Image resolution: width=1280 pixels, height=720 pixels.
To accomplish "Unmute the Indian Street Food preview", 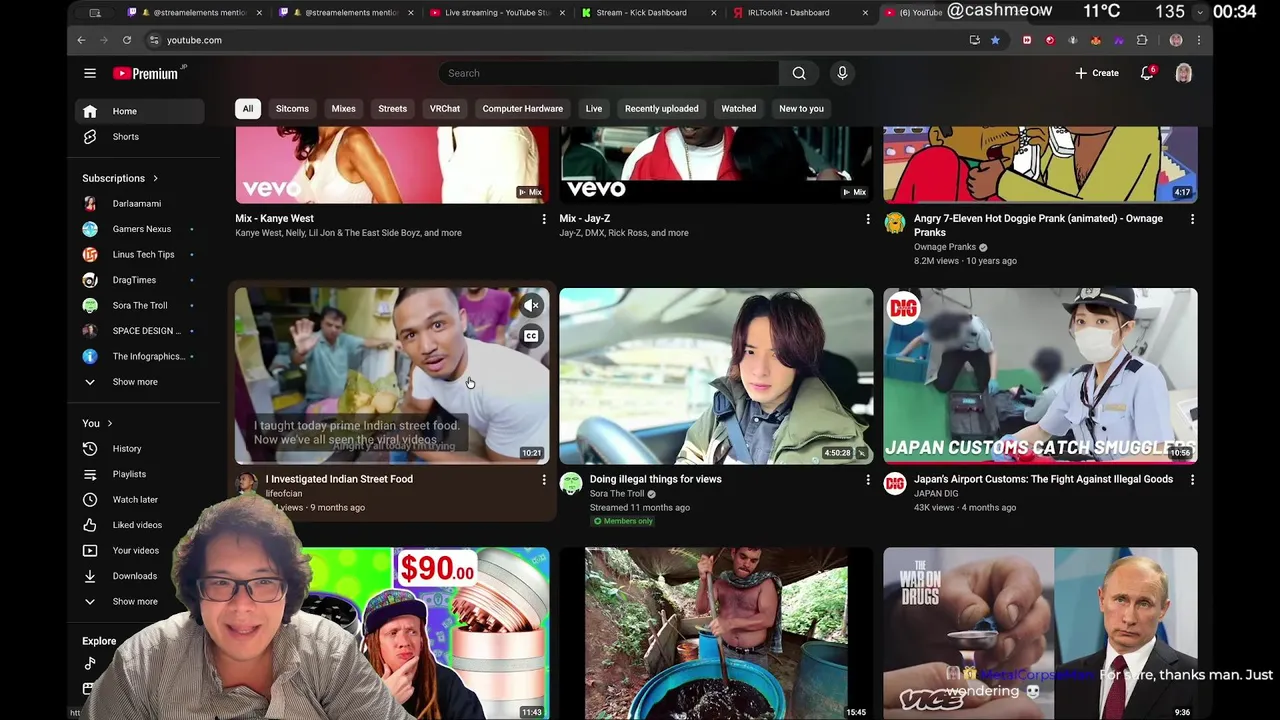I will point(531,306).
